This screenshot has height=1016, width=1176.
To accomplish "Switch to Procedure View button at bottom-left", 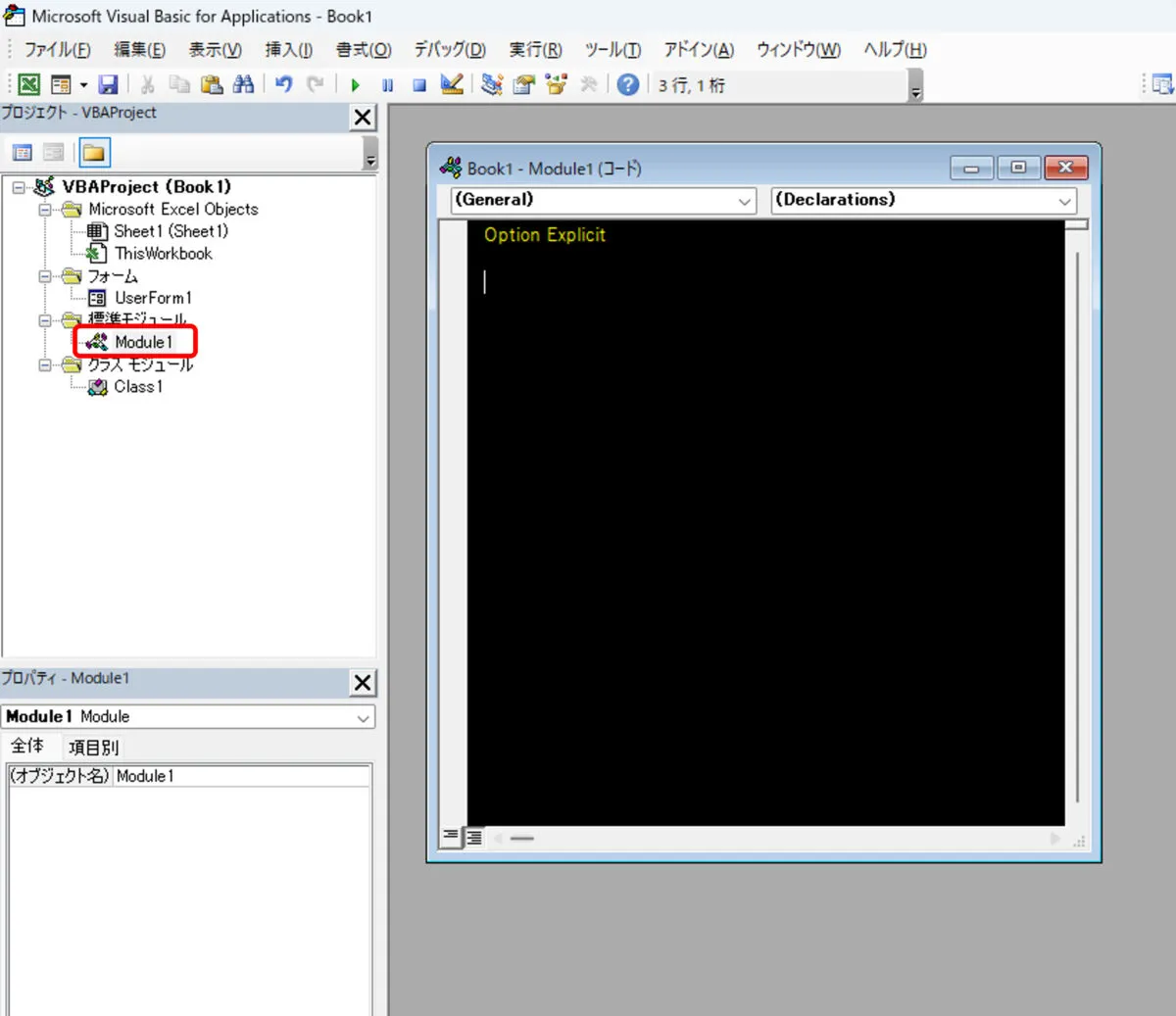I will pyautogui.click(x=451, y=837).
